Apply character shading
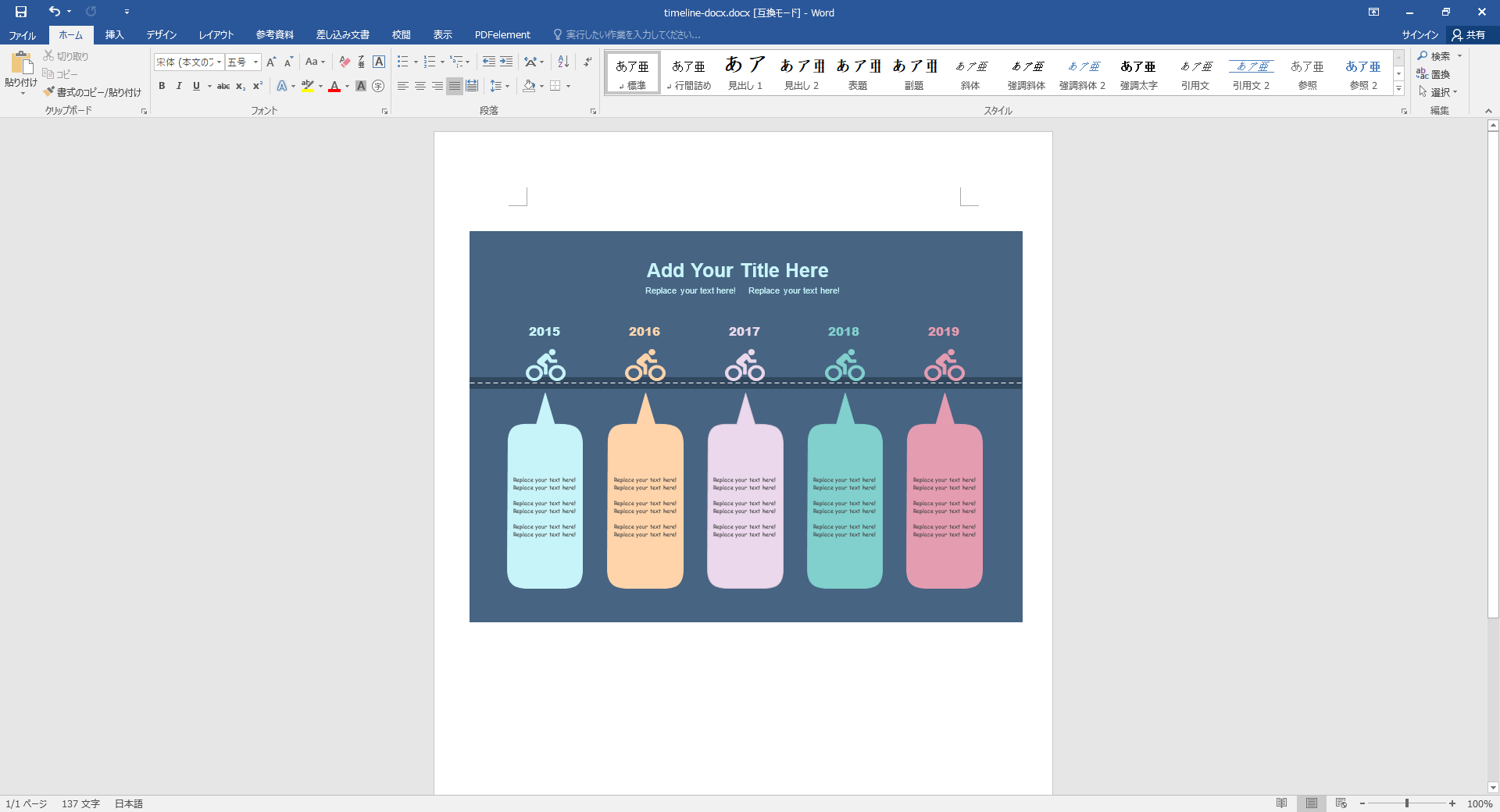The height and width of the screenshot is (812, 1500). click(x=361, y=86)
